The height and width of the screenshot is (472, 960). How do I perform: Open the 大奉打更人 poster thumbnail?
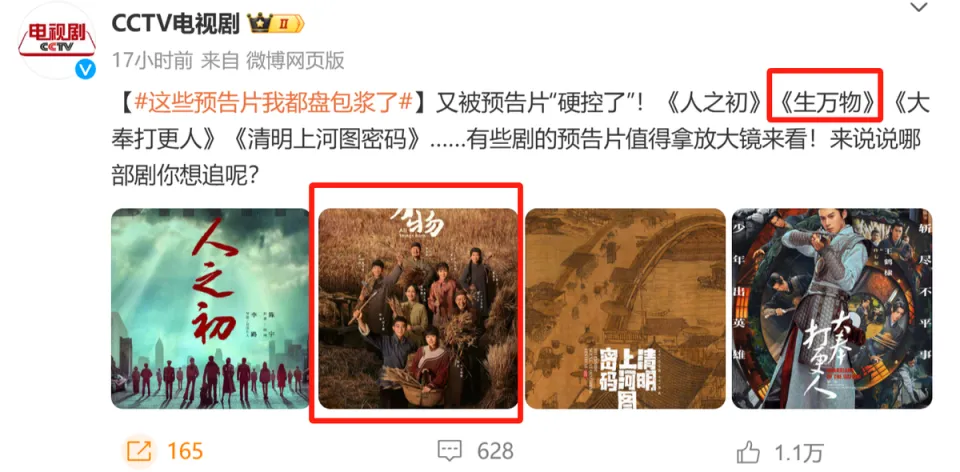point(832,309)
